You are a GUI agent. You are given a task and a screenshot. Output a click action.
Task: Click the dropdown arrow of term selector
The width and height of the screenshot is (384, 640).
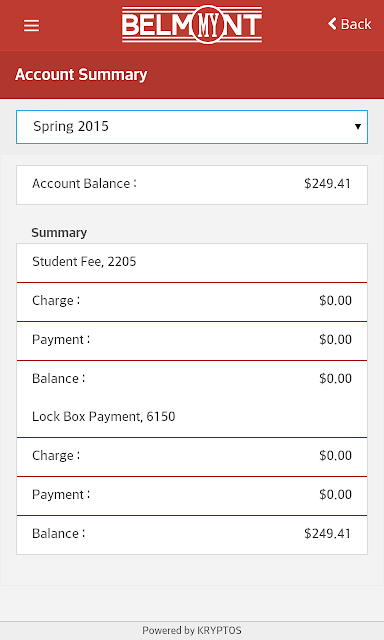coord(358,127)
